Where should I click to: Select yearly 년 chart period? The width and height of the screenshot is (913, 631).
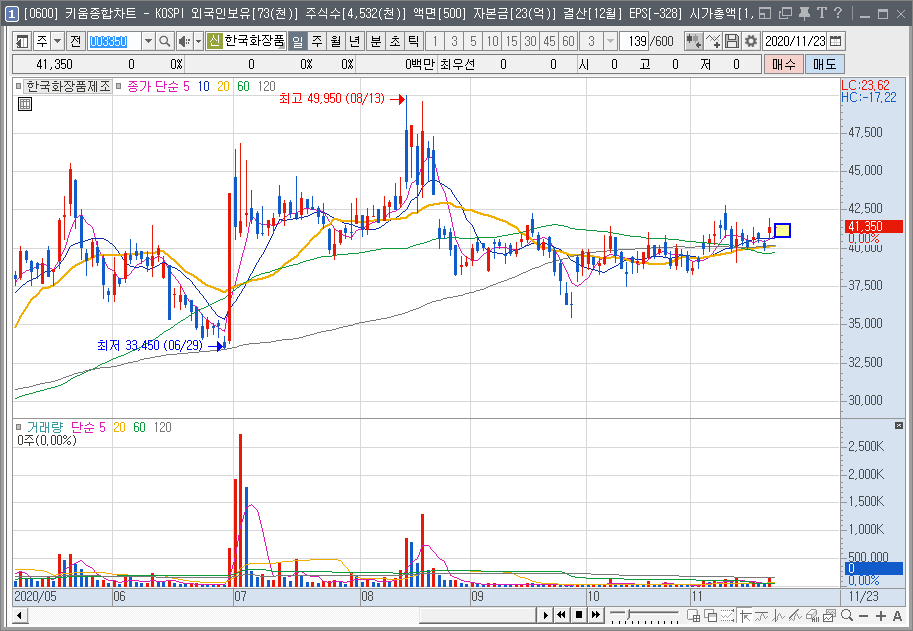pyautogui.click(x=355, y=41)
